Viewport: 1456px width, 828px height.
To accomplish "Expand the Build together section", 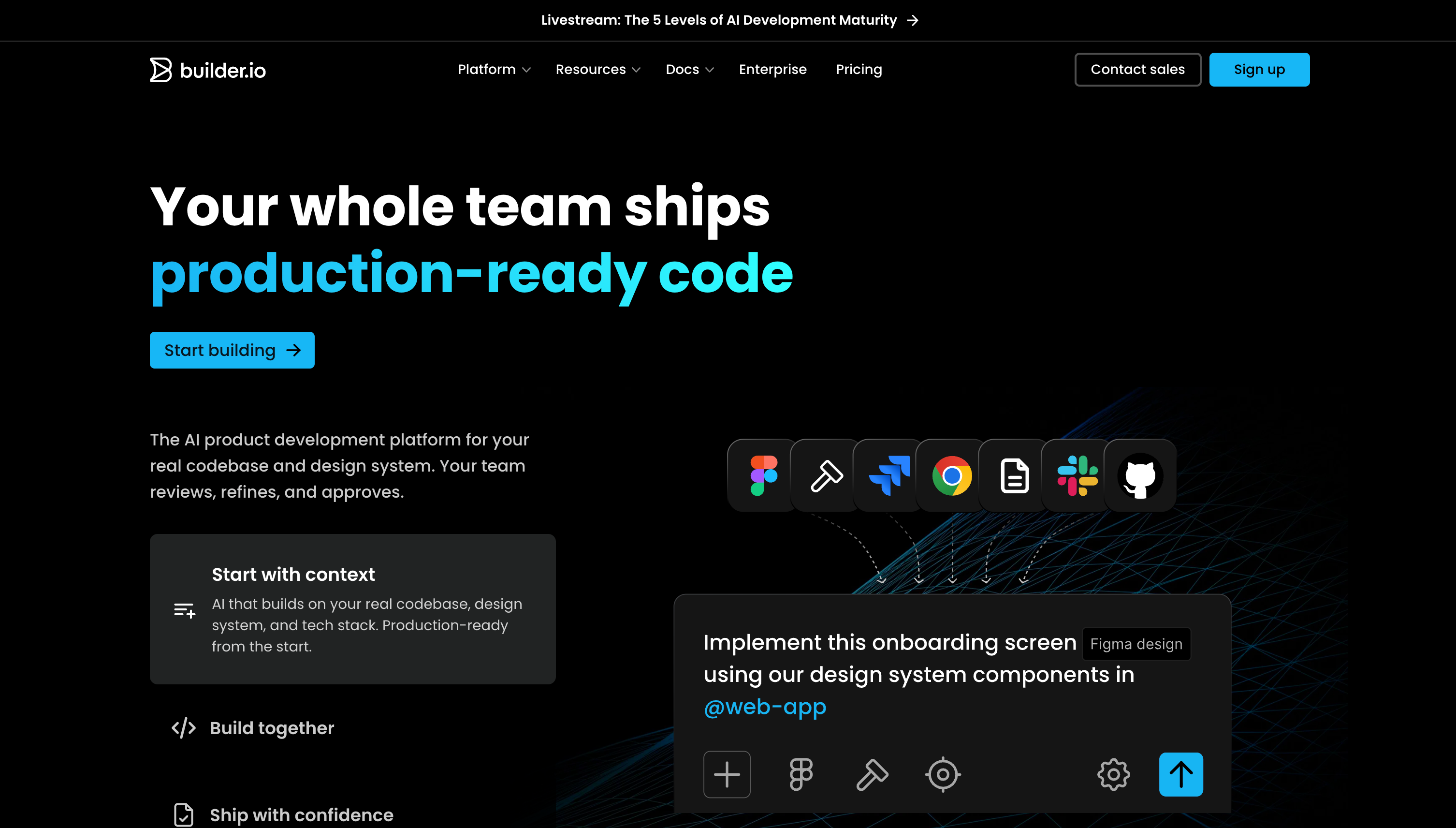I will click(271, 728).
